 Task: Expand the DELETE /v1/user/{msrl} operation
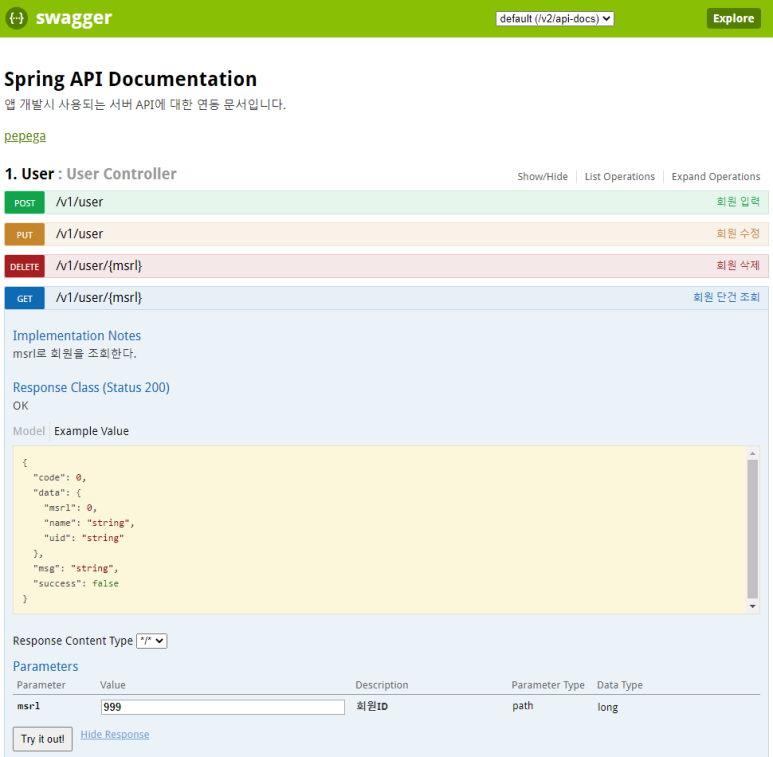99,266
